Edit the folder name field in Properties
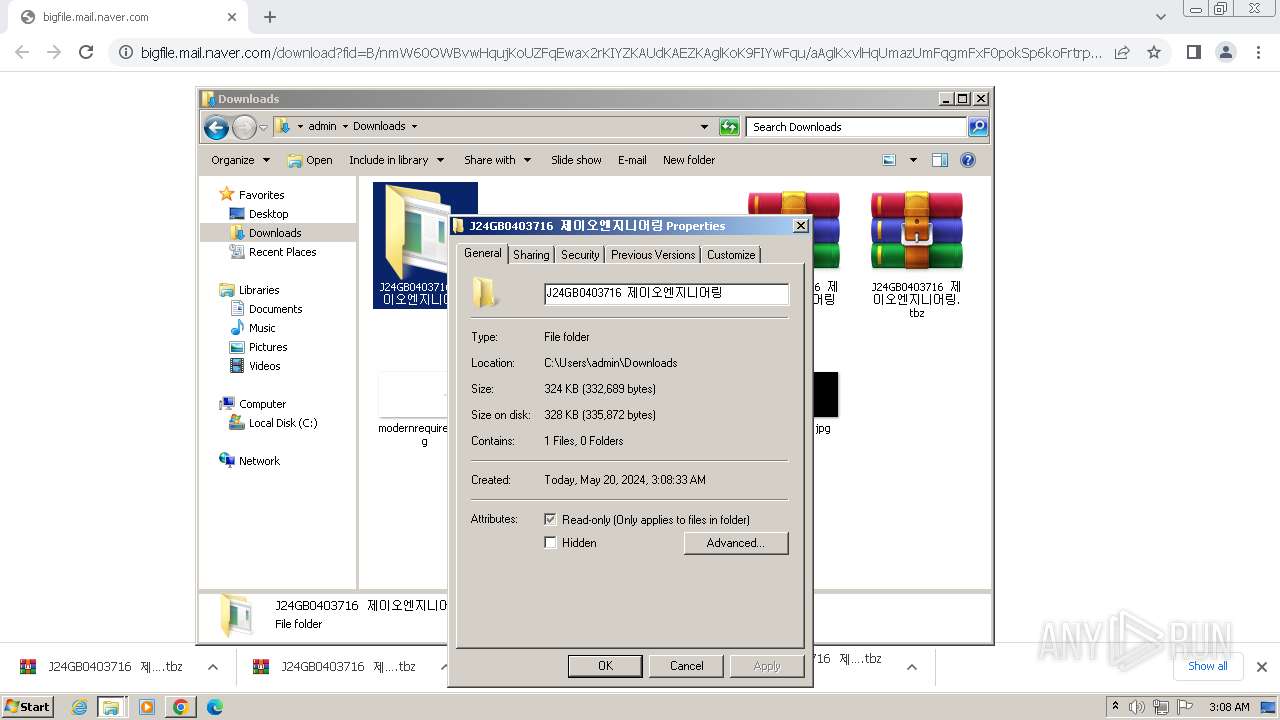The image size is (1280, 720). click(x=666, y=293)
